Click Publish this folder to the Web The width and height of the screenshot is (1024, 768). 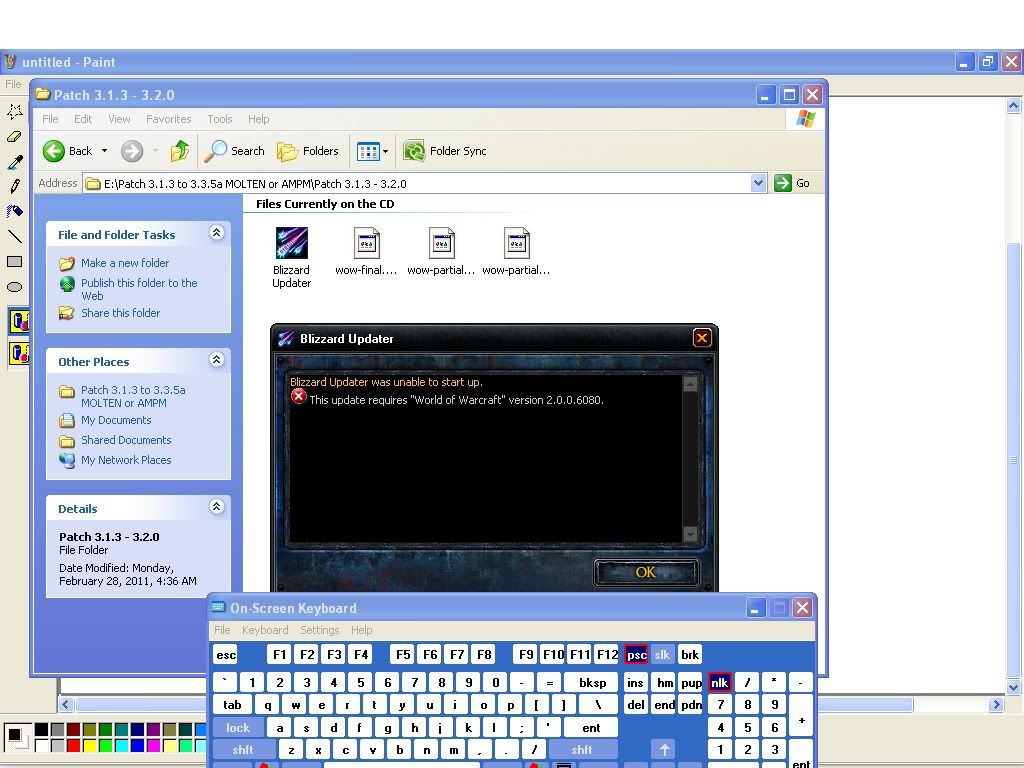[139, 289]
